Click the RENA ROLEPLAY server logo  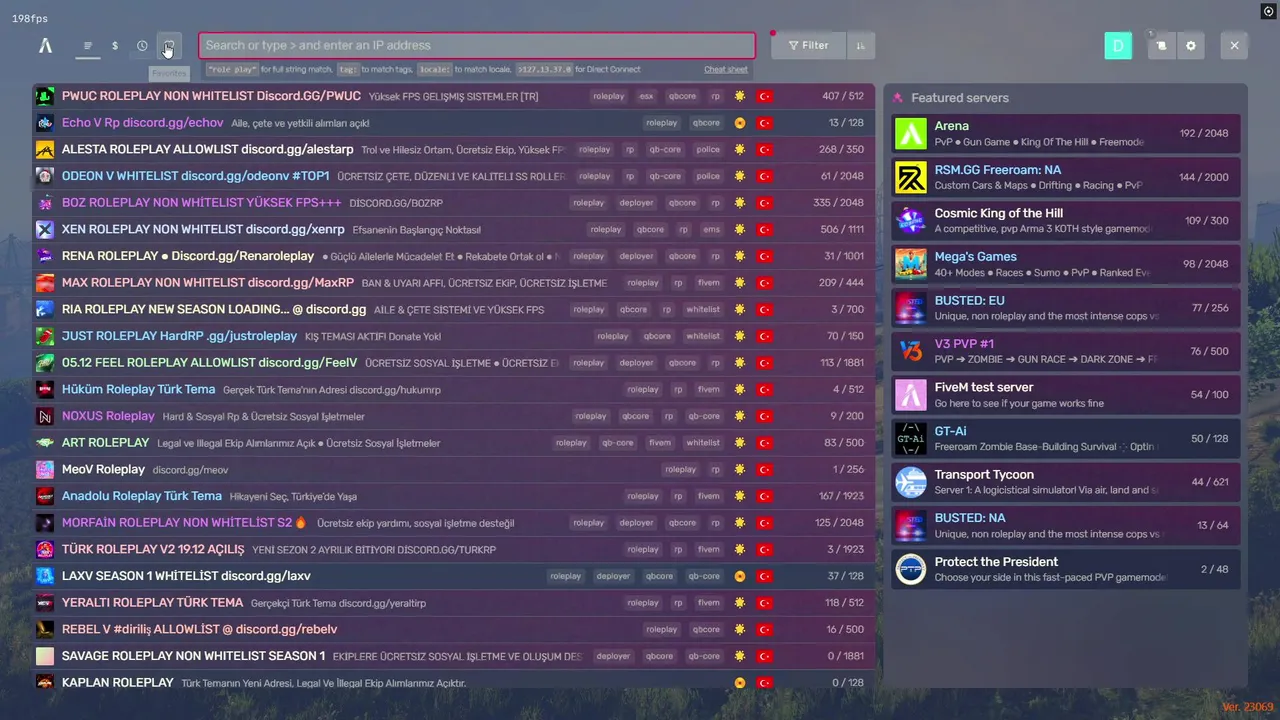45,256
